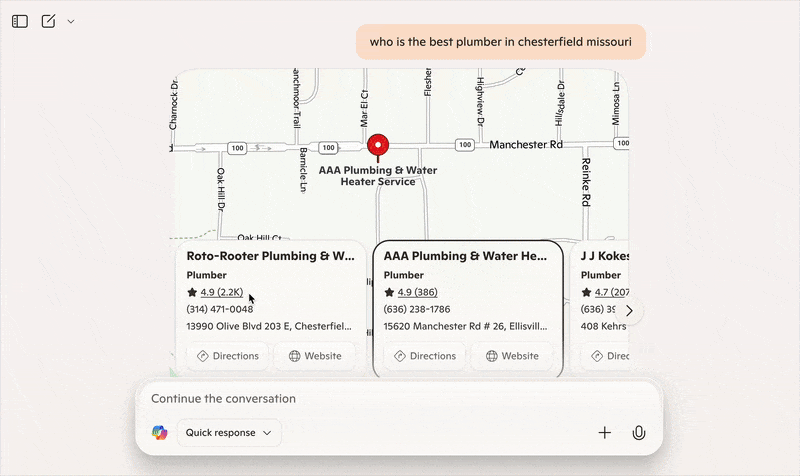Open the Roto-Rooter Plumbing card title
The height and width of the screenshot is (476, 800).
[270, 256]
